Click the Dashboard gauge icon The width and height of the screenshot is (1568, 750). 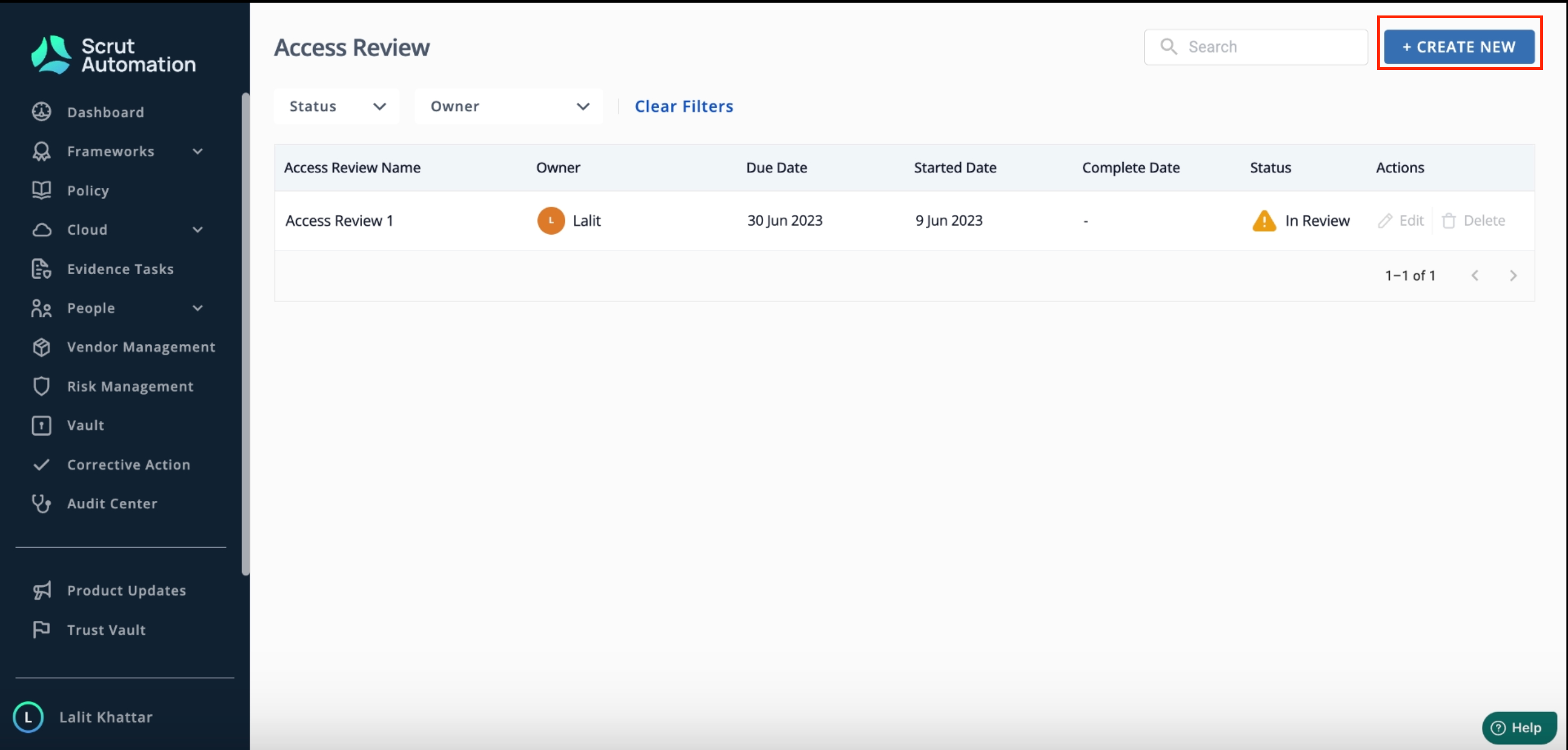tap(42, 112)
